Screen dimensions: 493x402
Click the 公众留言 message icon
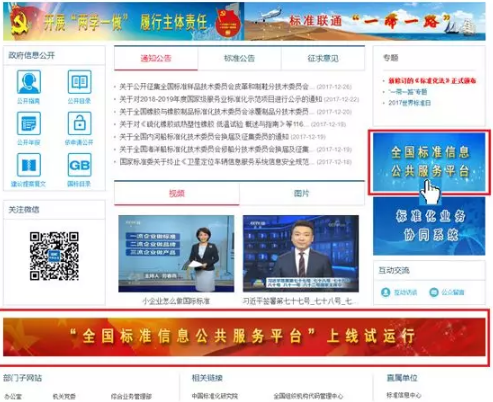point(434,292)
